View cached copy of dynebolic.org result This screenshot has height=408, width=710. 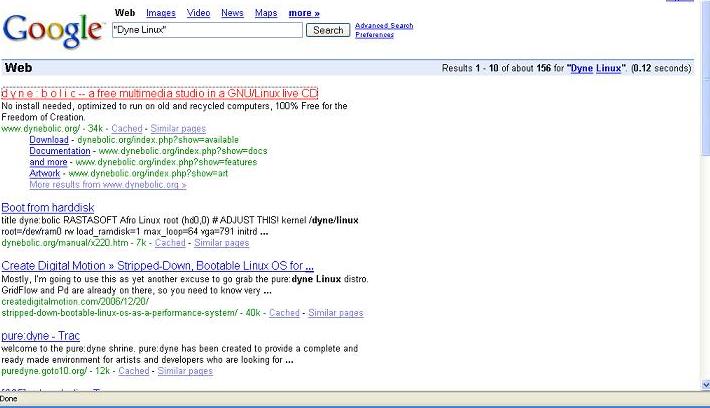tap(127, 129)
